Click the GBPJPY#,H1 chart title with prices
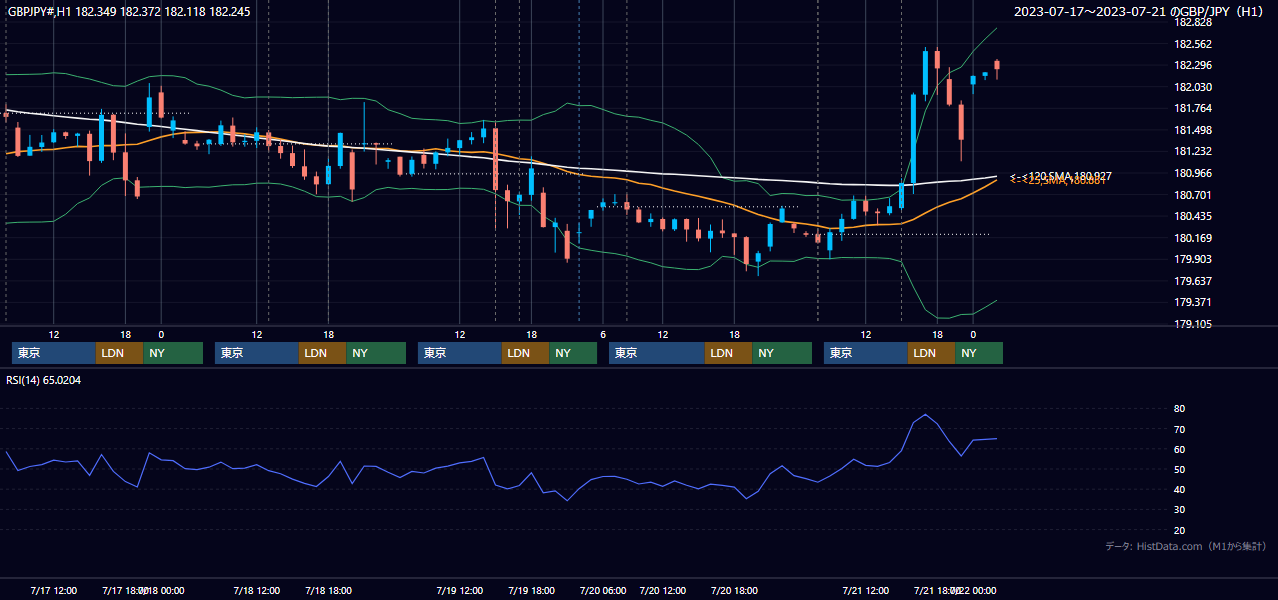The image size is (1278, 600). (129, 11)
